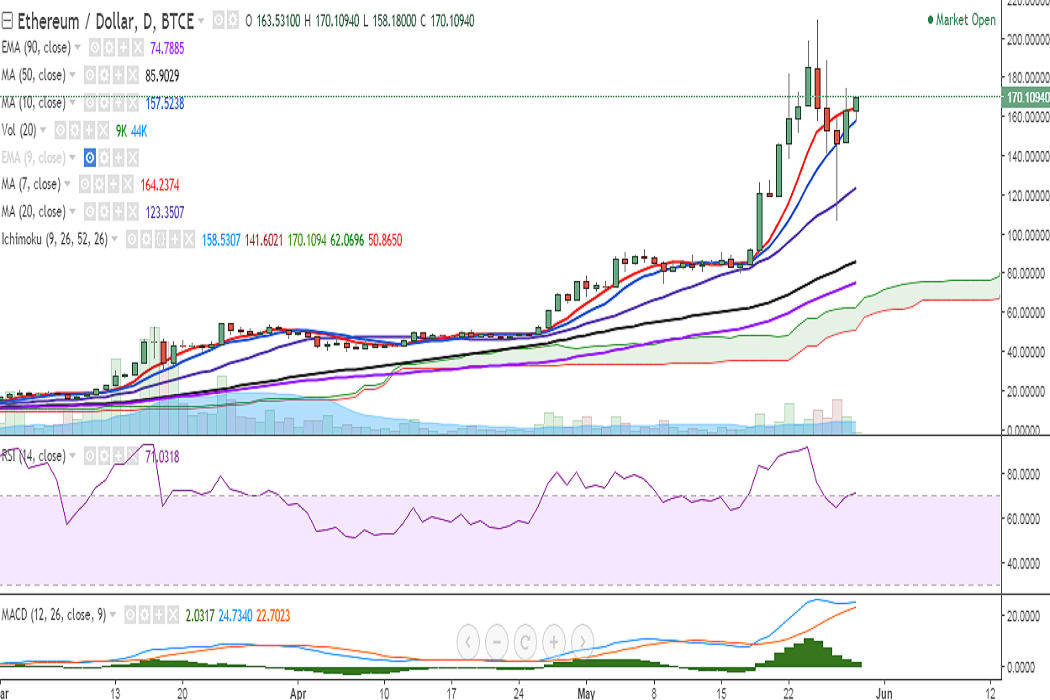
Task: Click the current price label 170.10940 on axis
Action: 1025,97
